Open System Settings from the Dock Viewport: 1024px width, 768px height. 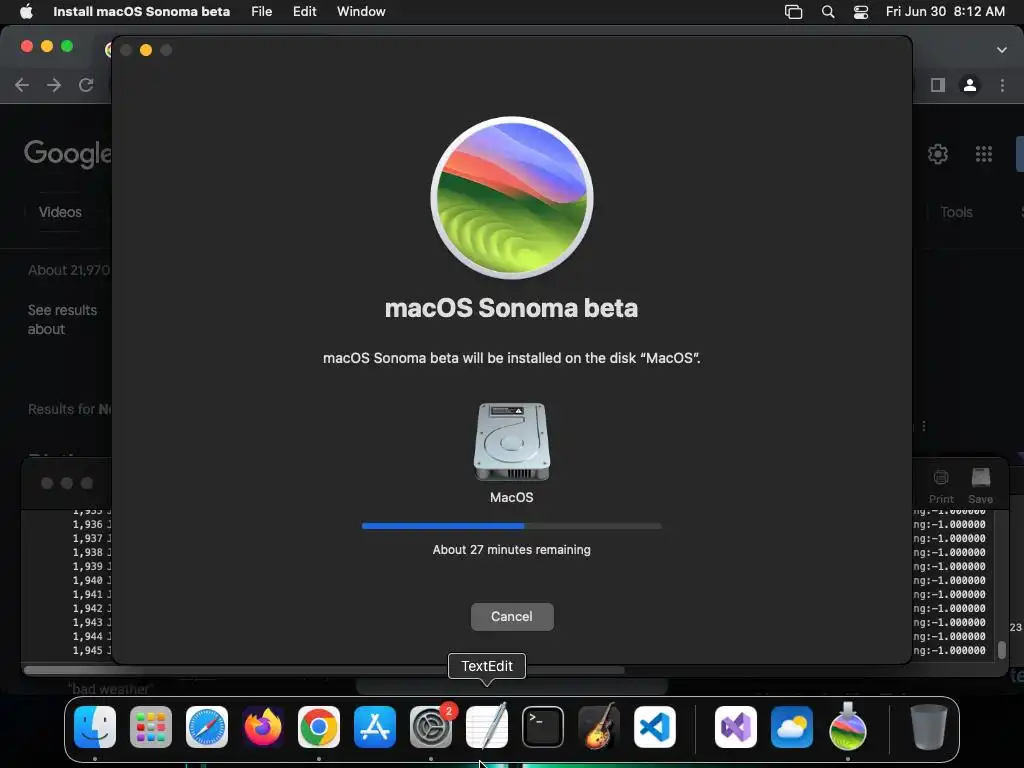pyautogui.click(x=431, y=727)
